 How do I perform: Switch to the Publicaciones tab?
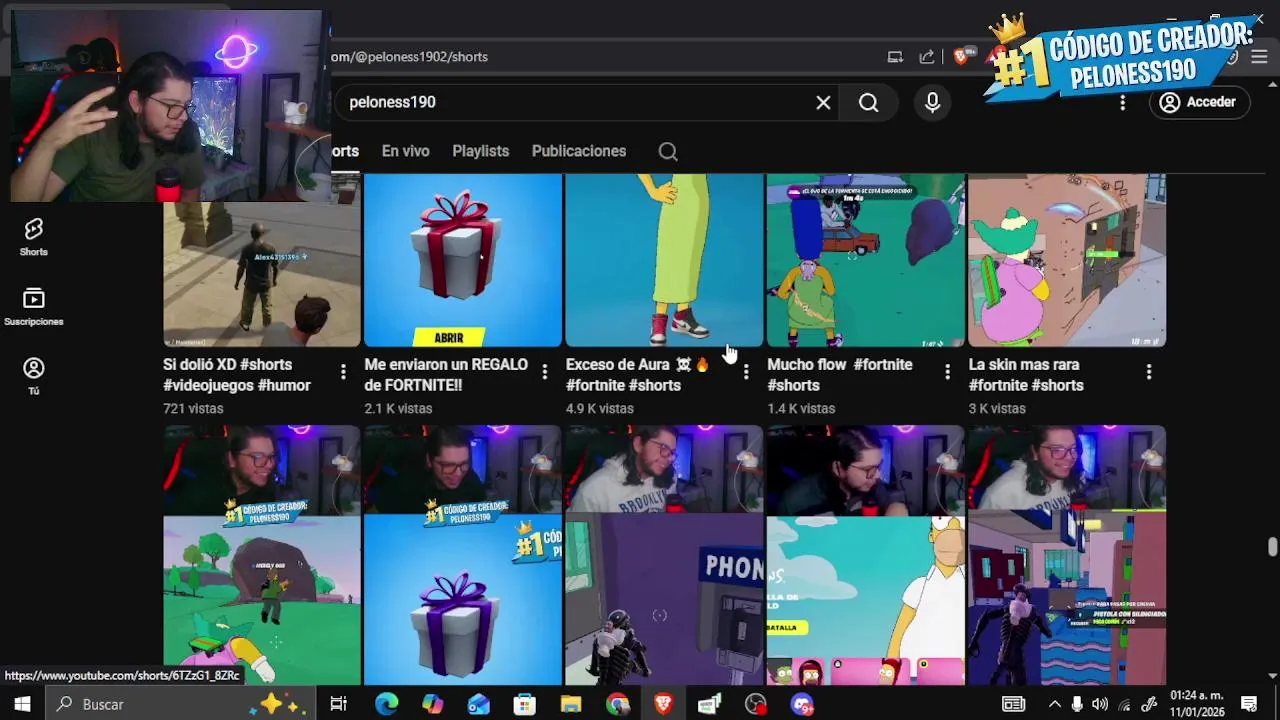coord(579,151)
